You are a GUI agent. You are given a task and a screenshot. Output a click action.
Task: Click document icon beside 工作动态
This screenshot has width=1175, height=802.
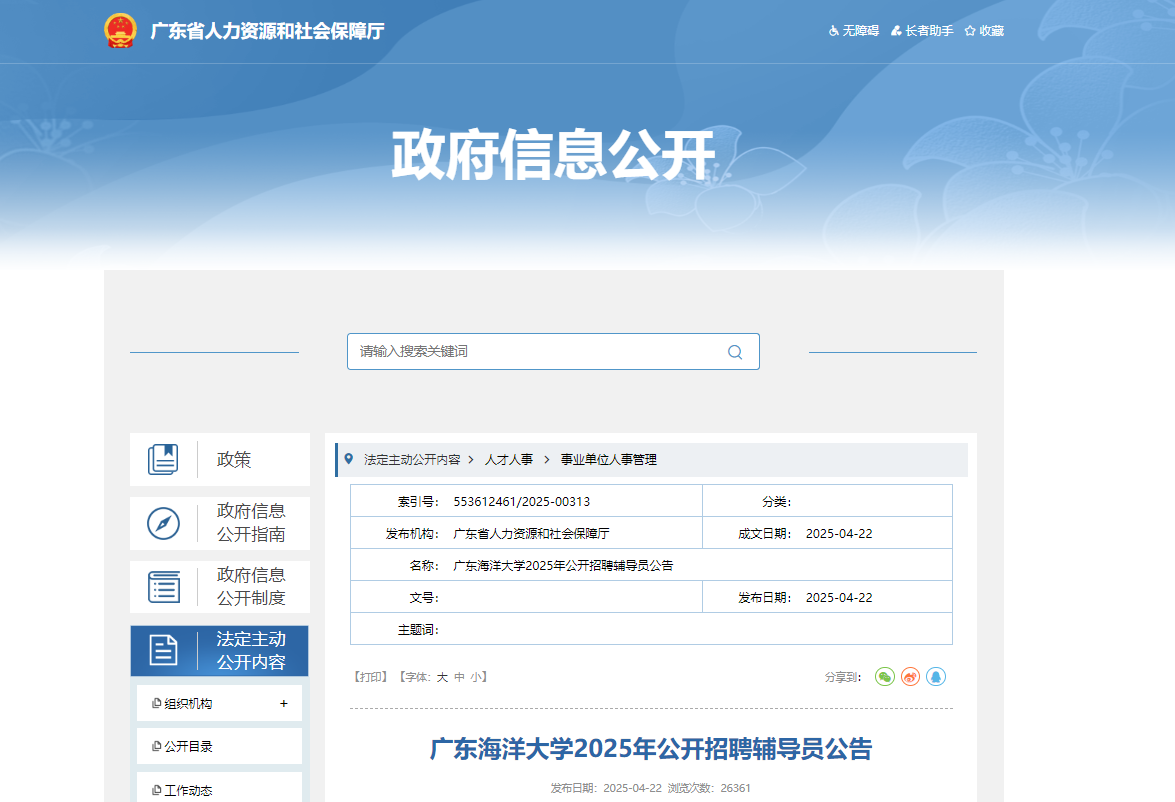pos(157,789)
